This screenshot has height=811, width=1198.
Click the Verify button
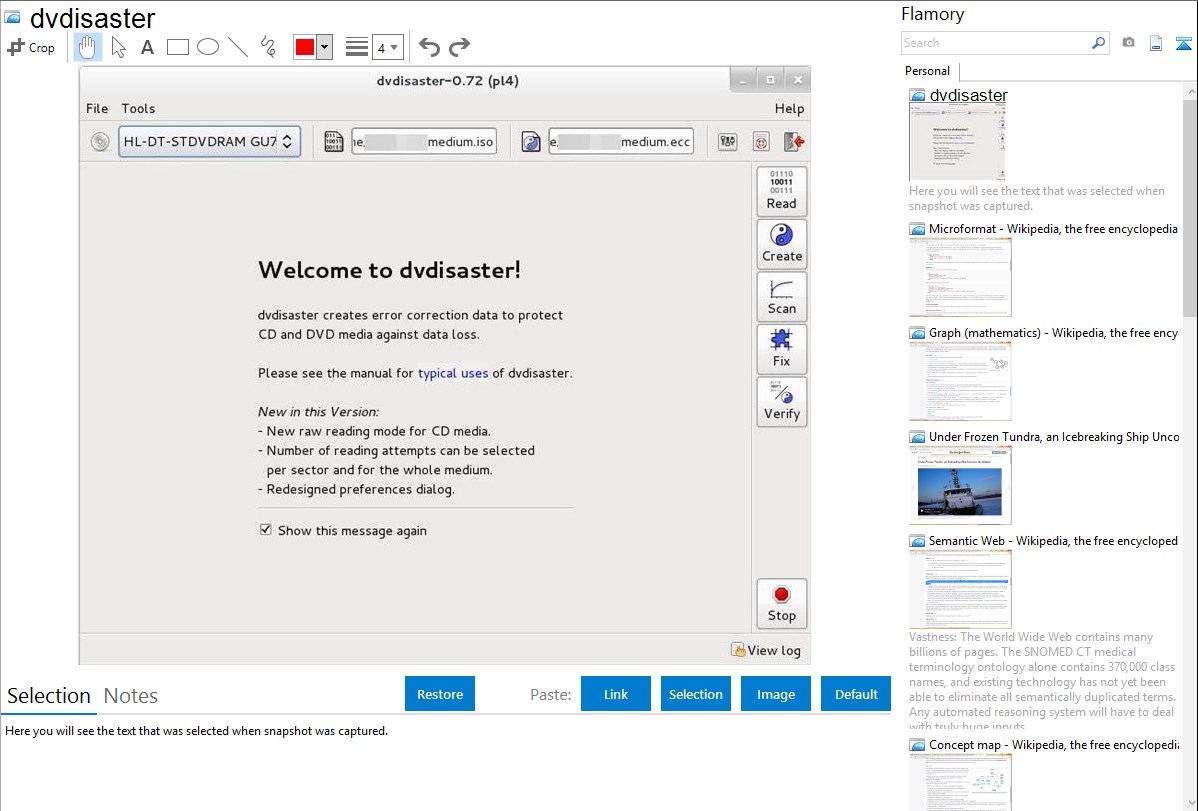(782, 401)
